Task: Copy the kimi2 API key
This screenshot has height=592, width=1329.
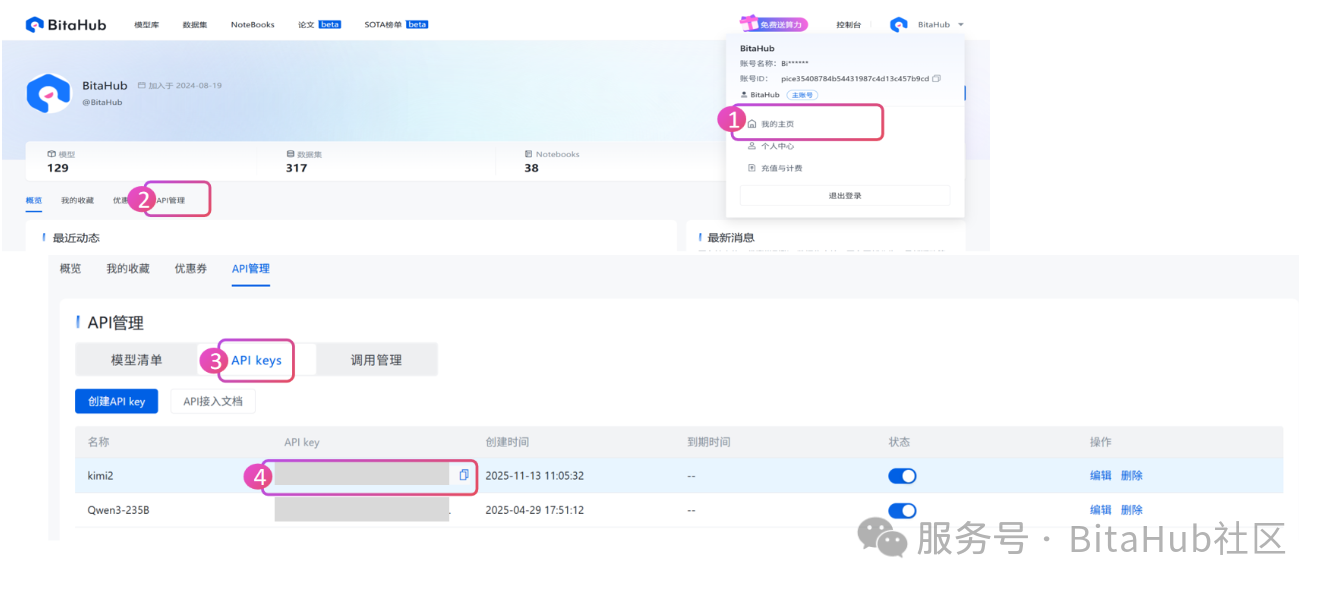Action: pyautogui.click(x=464, y=475)
